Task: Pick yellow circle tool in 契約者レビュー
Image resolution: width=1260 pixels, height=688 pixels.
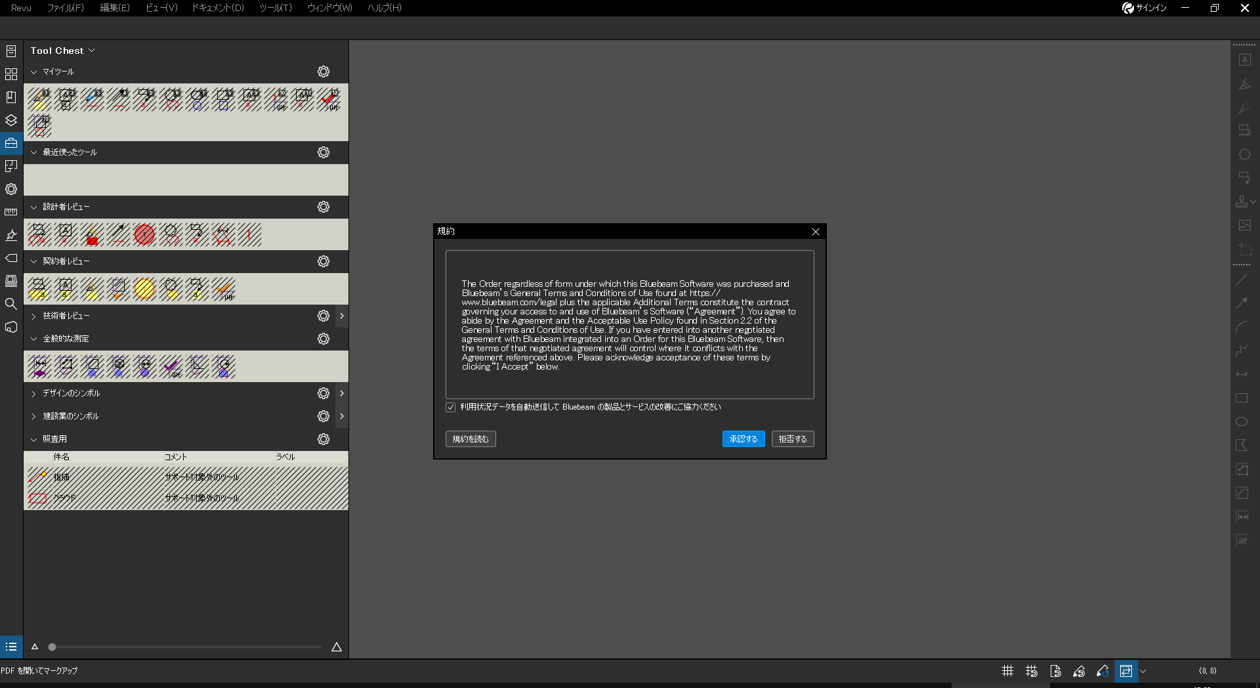Action: [144, 289]
